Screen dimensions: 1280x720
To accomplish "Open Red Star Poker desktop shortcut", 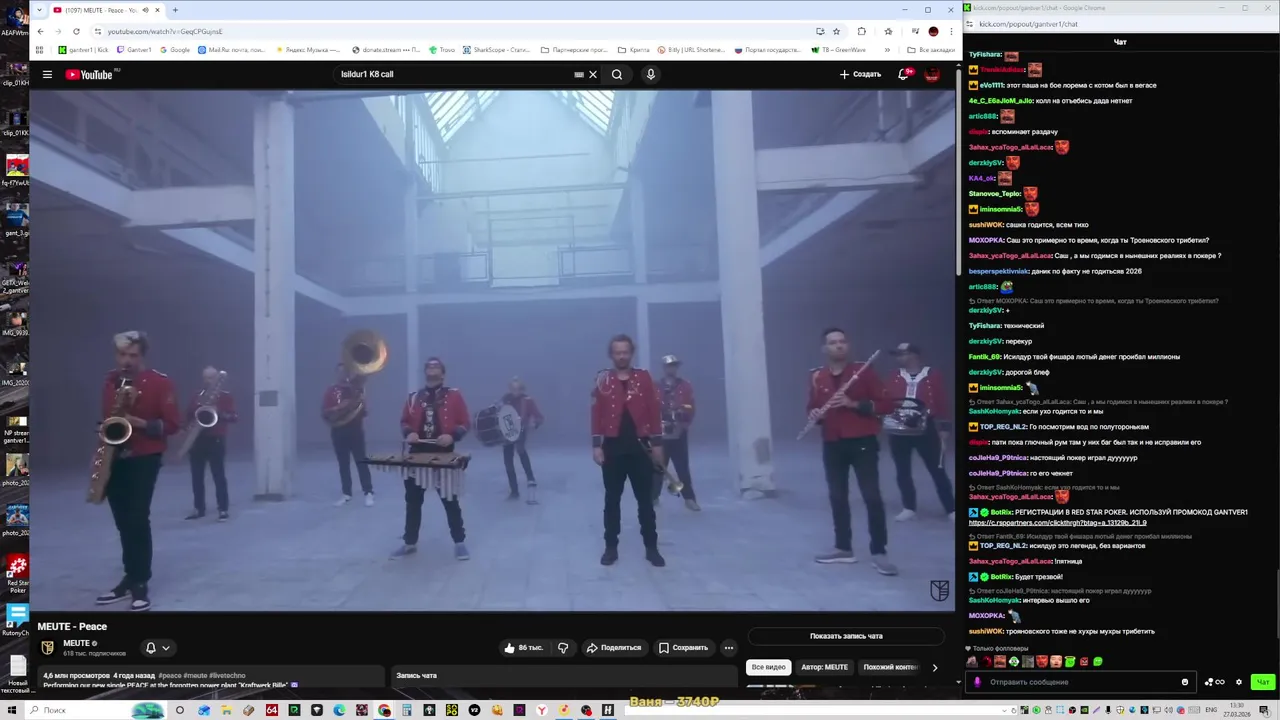I will [x=17, y=575].
